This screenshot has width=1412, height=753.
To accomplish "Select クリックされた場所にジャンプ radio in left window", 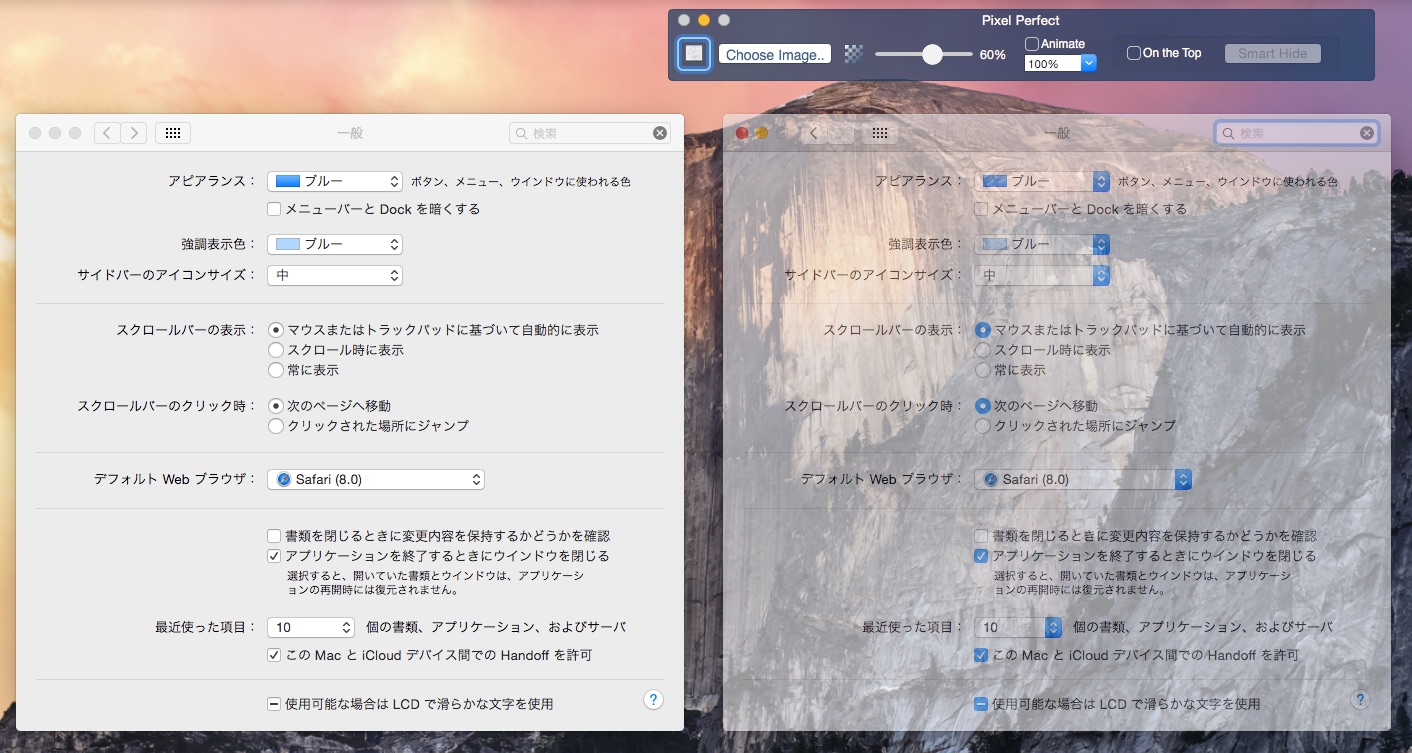I will coord(276,426).
